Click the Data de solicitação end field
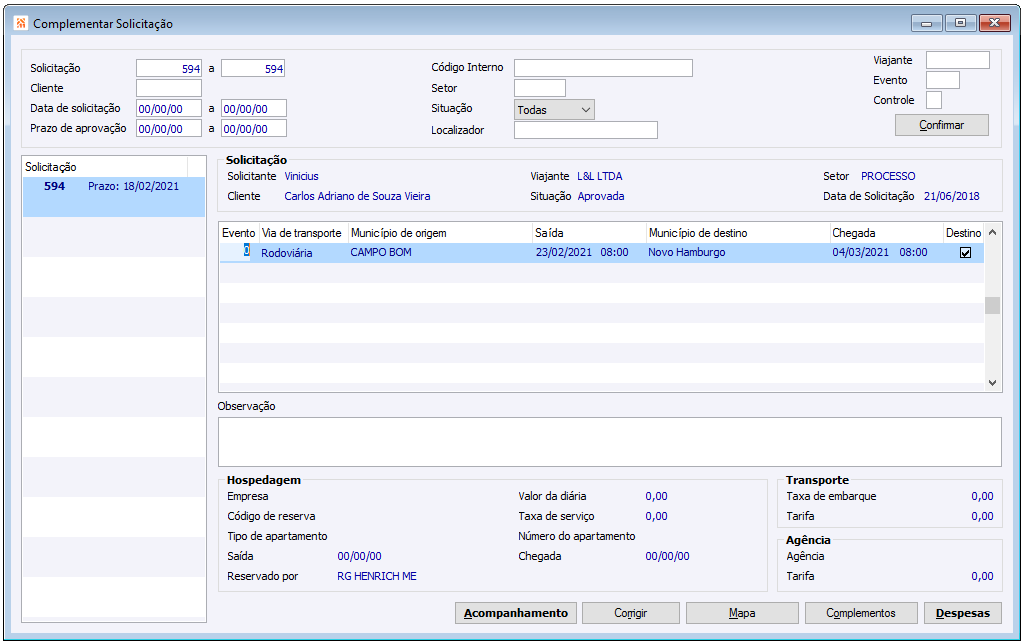The height and width of the screenshot is (642, 1023). click(254, 108)
